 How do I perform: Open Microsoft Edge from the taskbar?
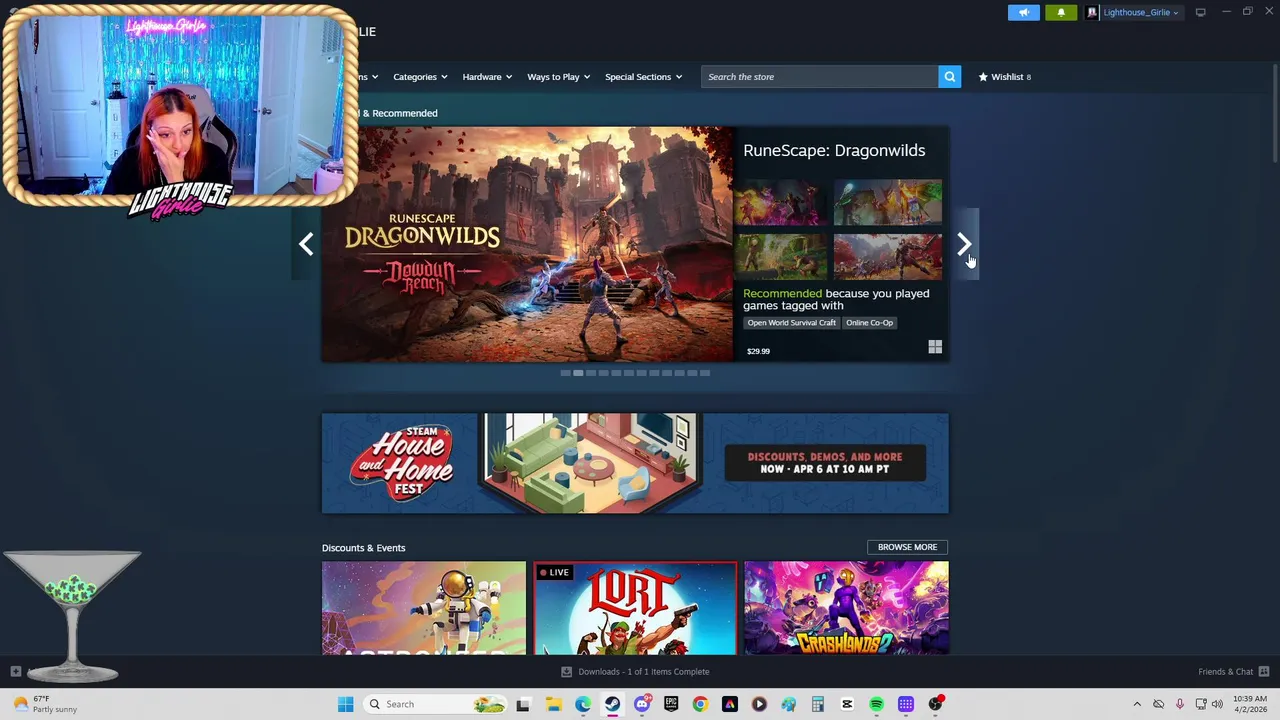583,704
